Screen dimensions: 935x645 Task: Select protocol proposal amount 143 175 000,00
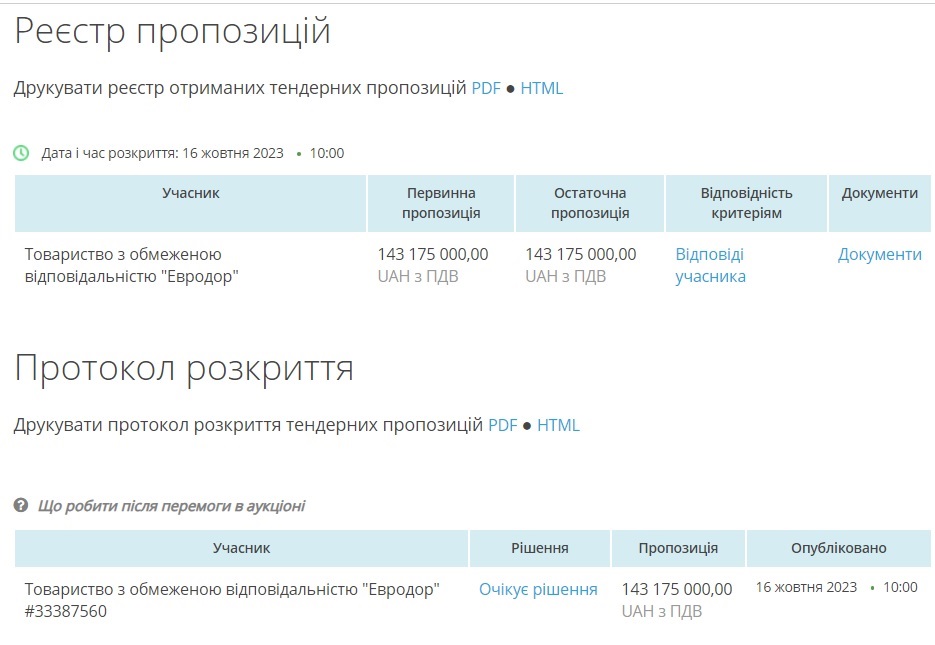[677, 590]
